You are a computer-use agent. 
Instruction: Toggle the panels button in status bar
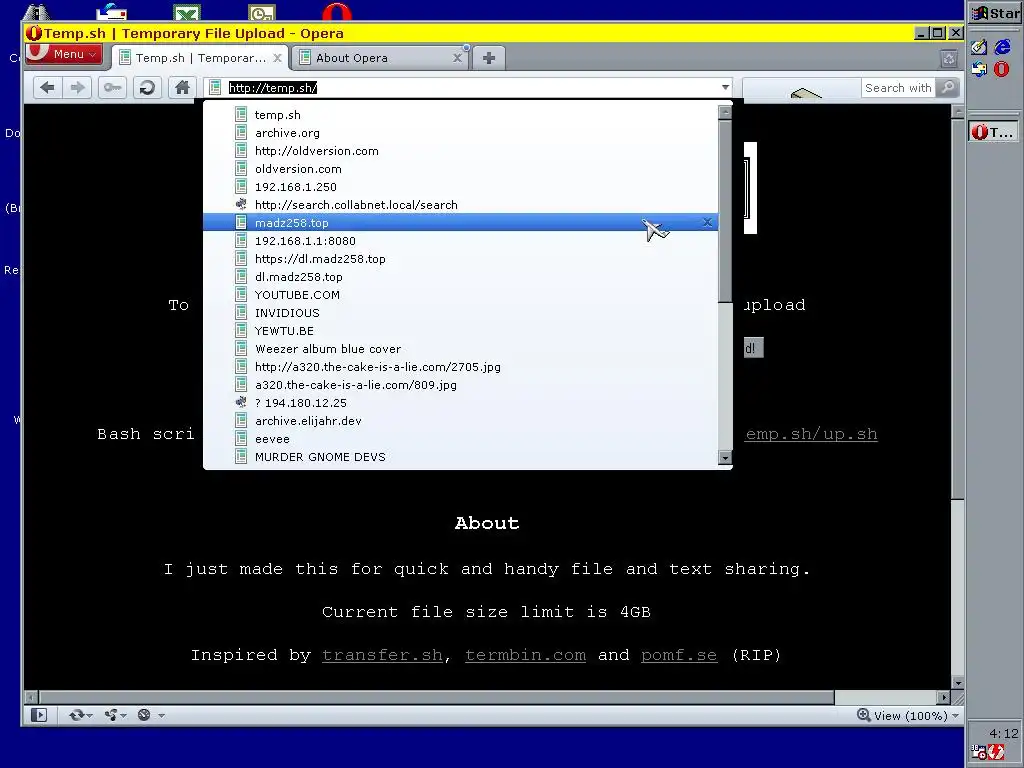(x=39, y=715)
